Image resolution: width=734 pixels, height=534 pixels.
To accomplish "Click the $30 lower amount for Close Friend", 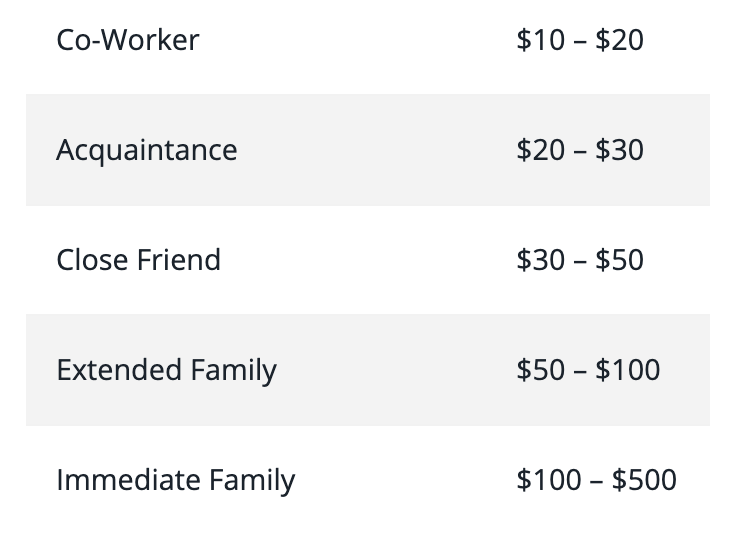I will (541, 260).
